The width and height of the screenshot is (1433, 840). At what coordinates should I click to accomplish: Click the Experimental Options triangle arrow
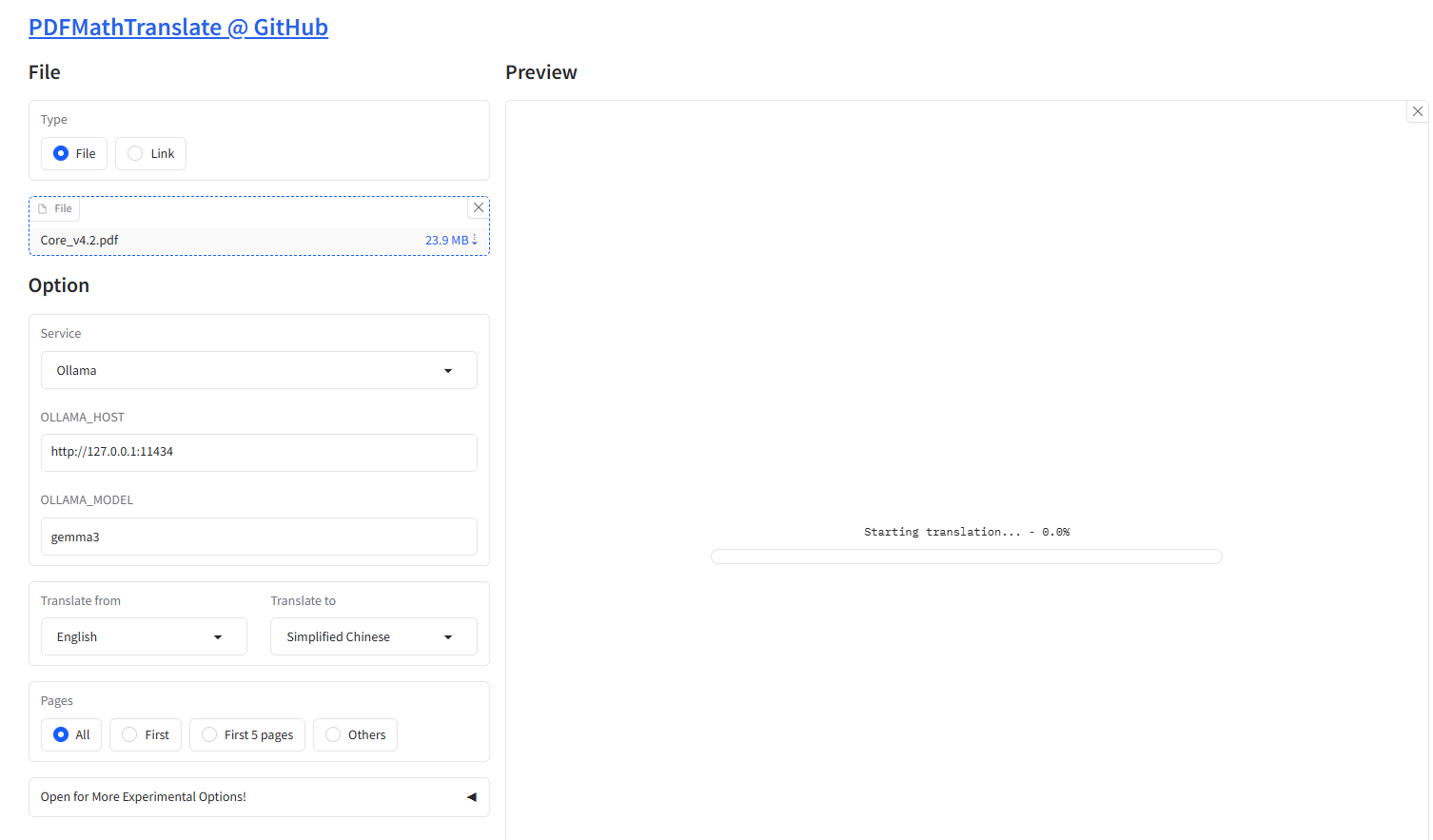click(471, 797)
